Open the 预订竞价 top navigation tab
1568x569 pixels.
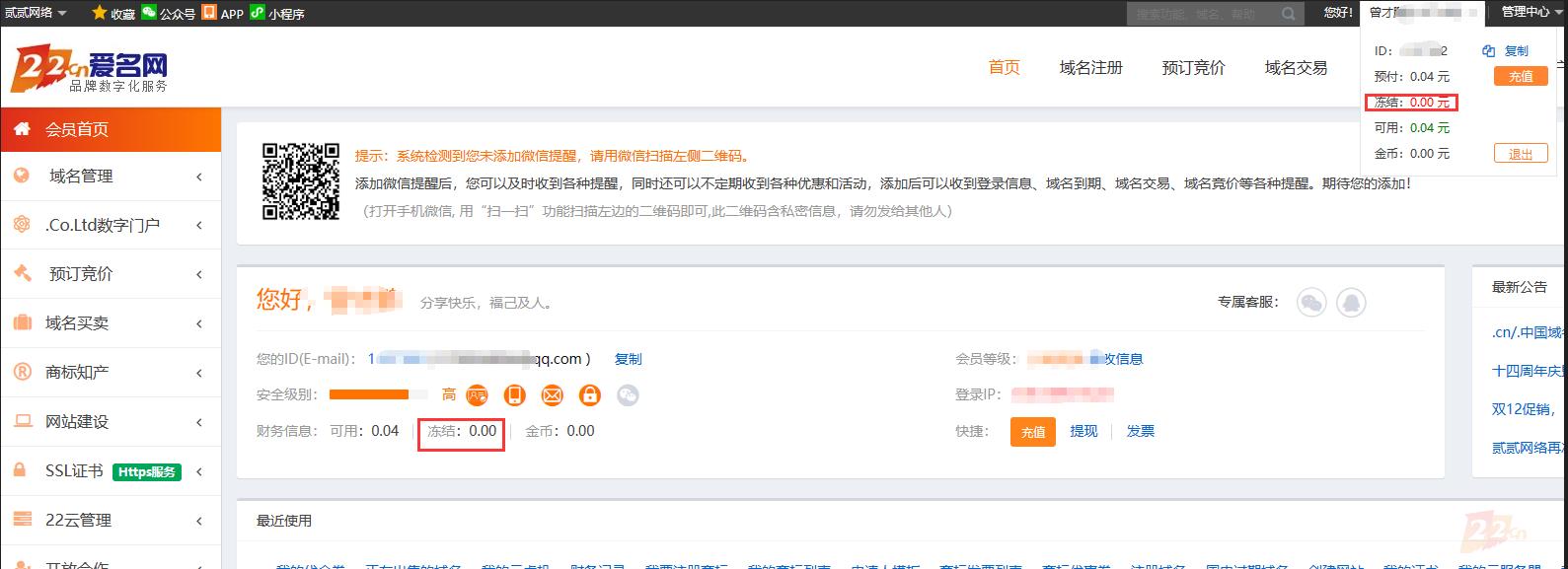1194,67
